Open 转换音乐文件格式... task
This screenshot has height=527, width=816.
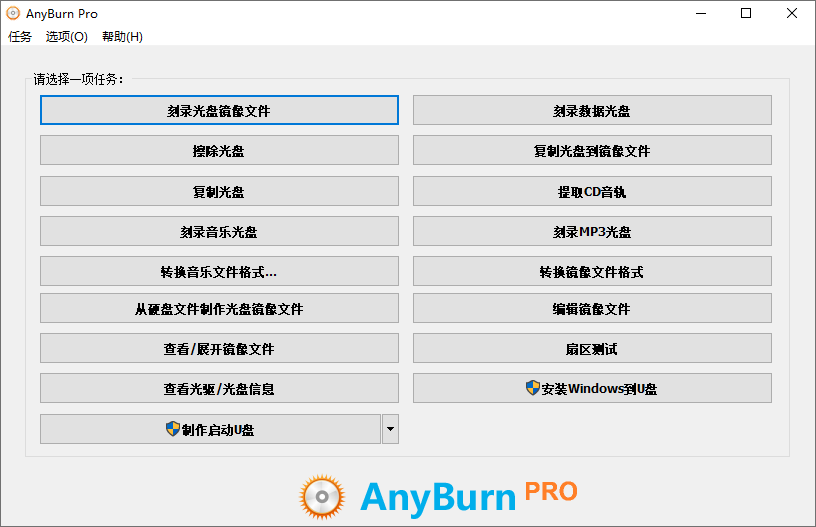coord(219,271)
